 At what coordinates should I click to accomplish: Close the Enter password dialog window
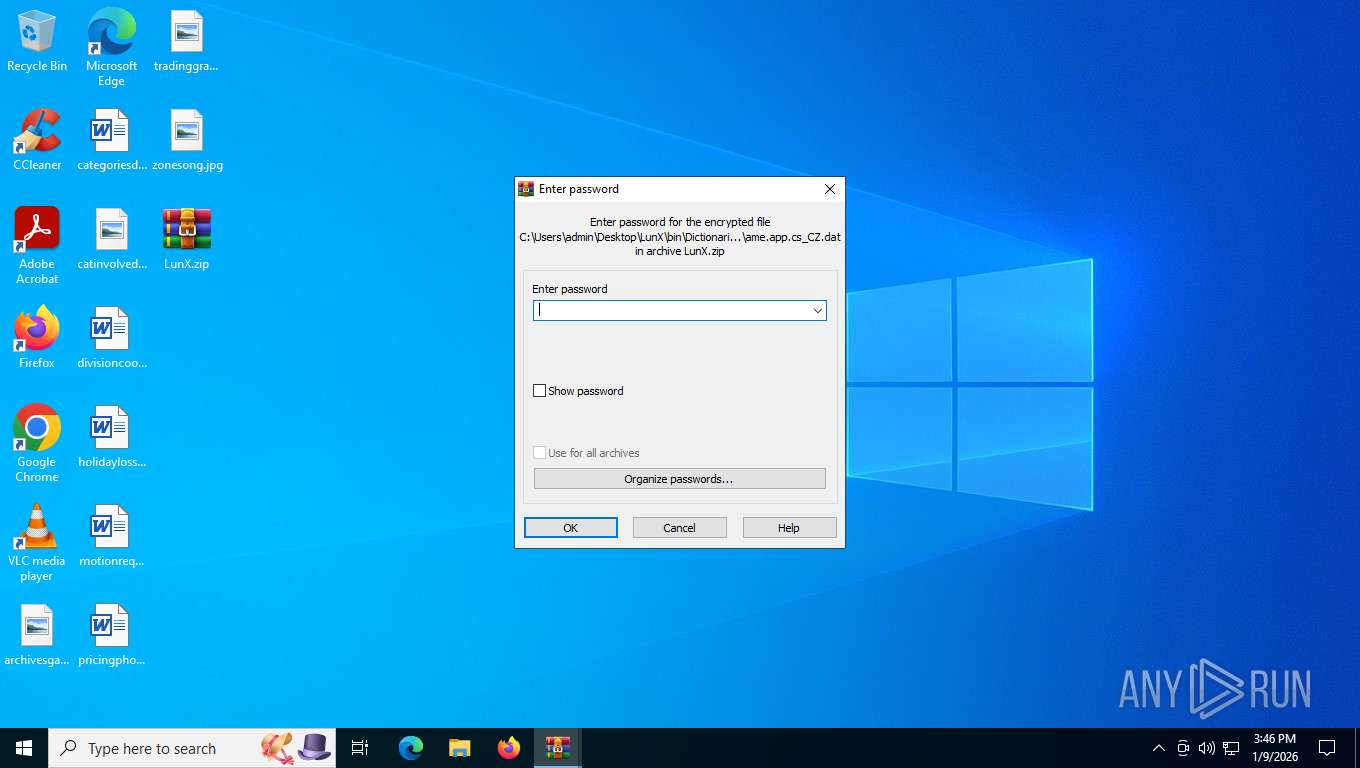[829, 189]
